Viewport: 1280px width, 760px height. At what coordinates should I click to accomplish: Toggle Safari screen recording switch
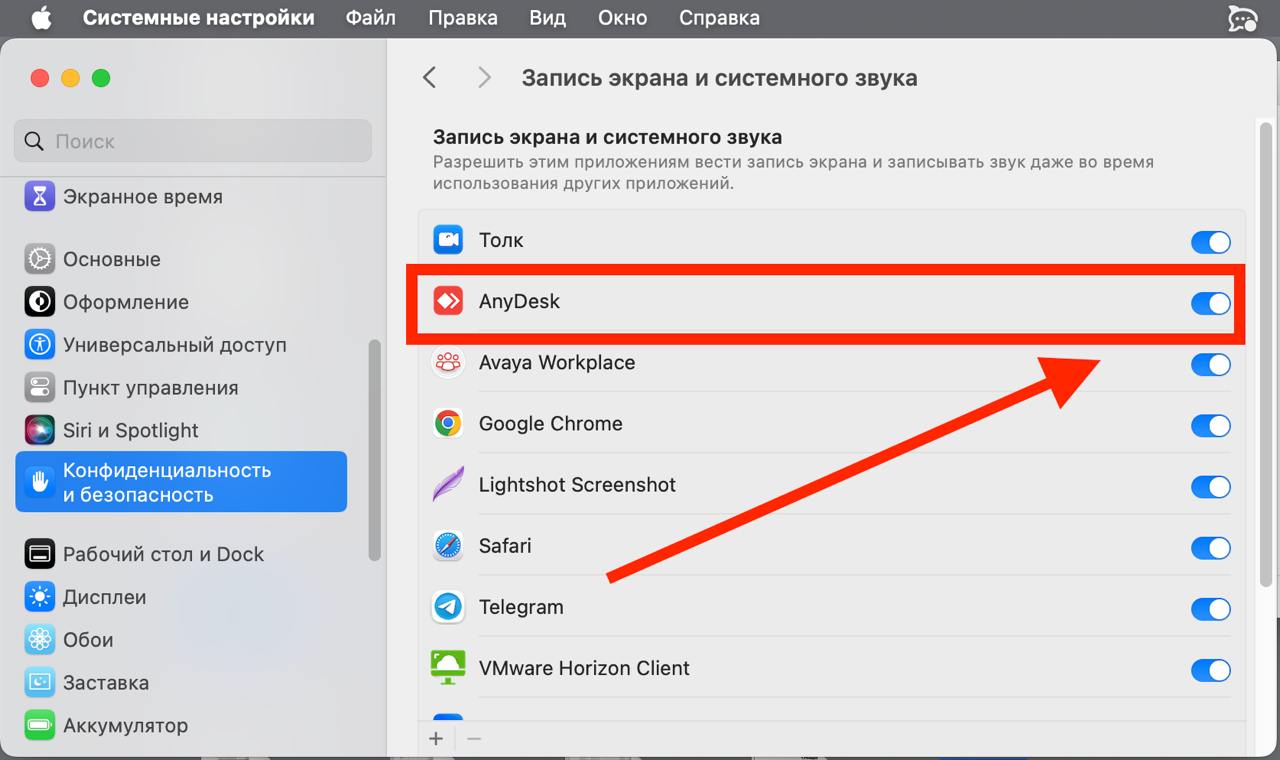(1210, 547)
